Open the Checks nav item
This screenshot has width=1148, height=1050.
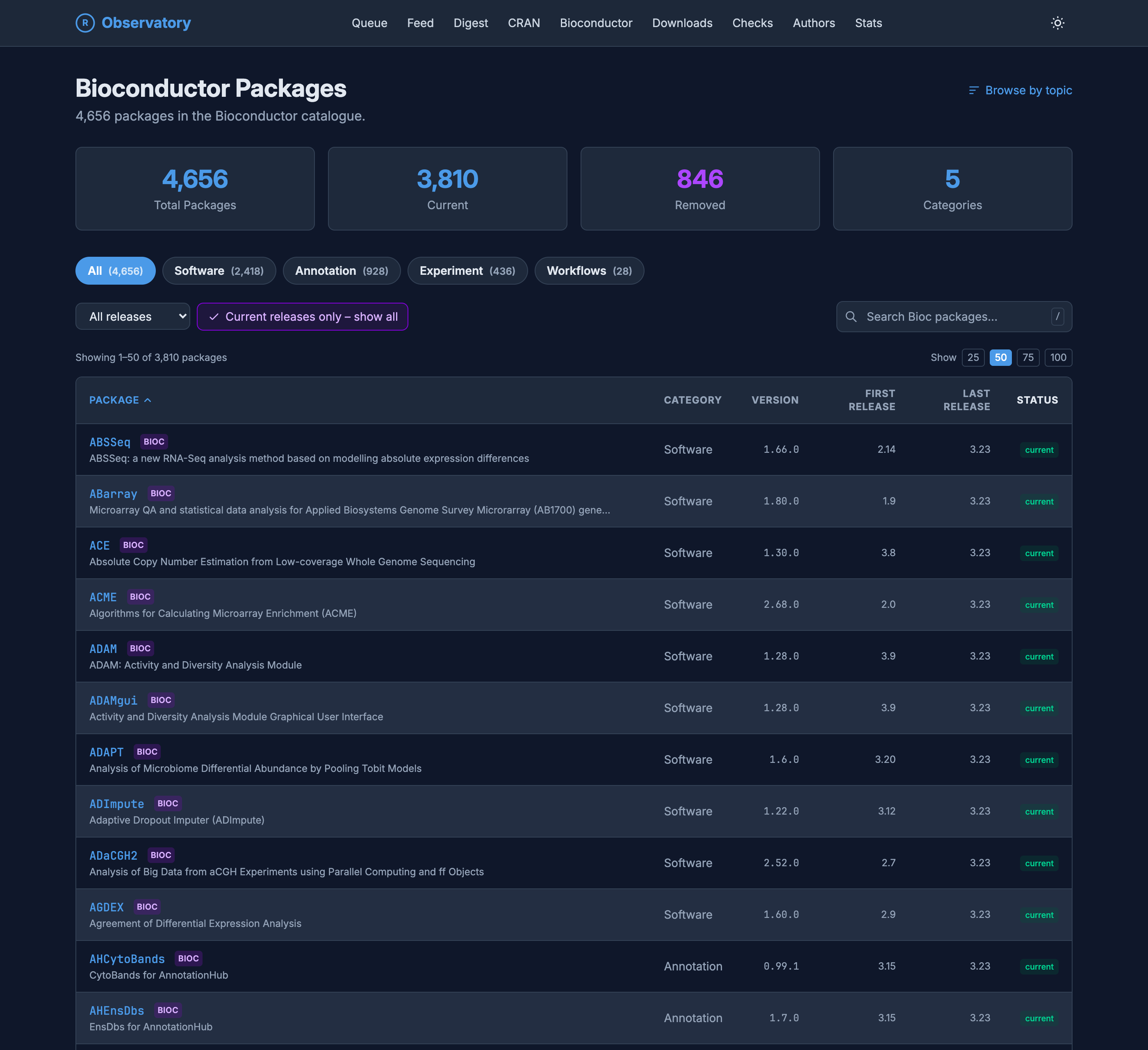coord(752,23)
